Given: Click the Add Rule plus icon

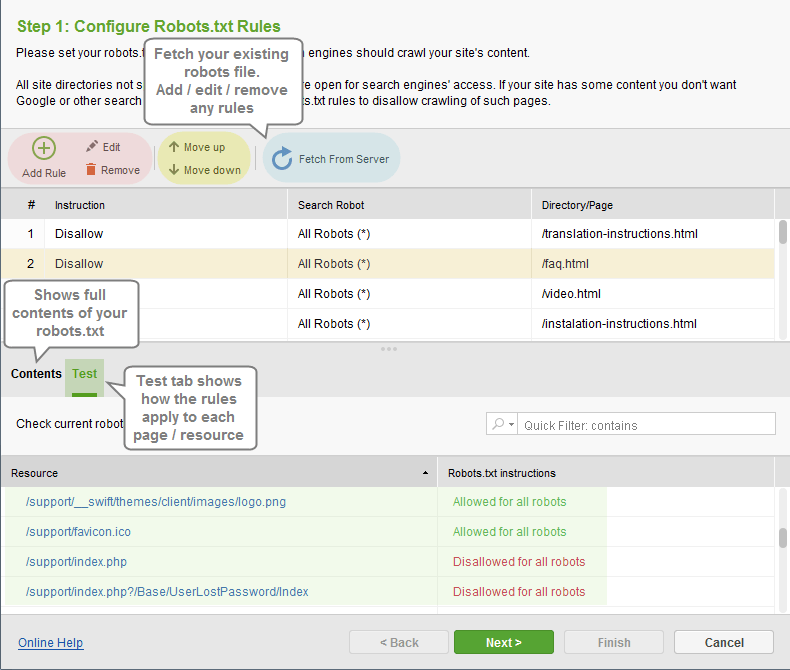Looking at the screenshot, I should click(x=44, y=148).
